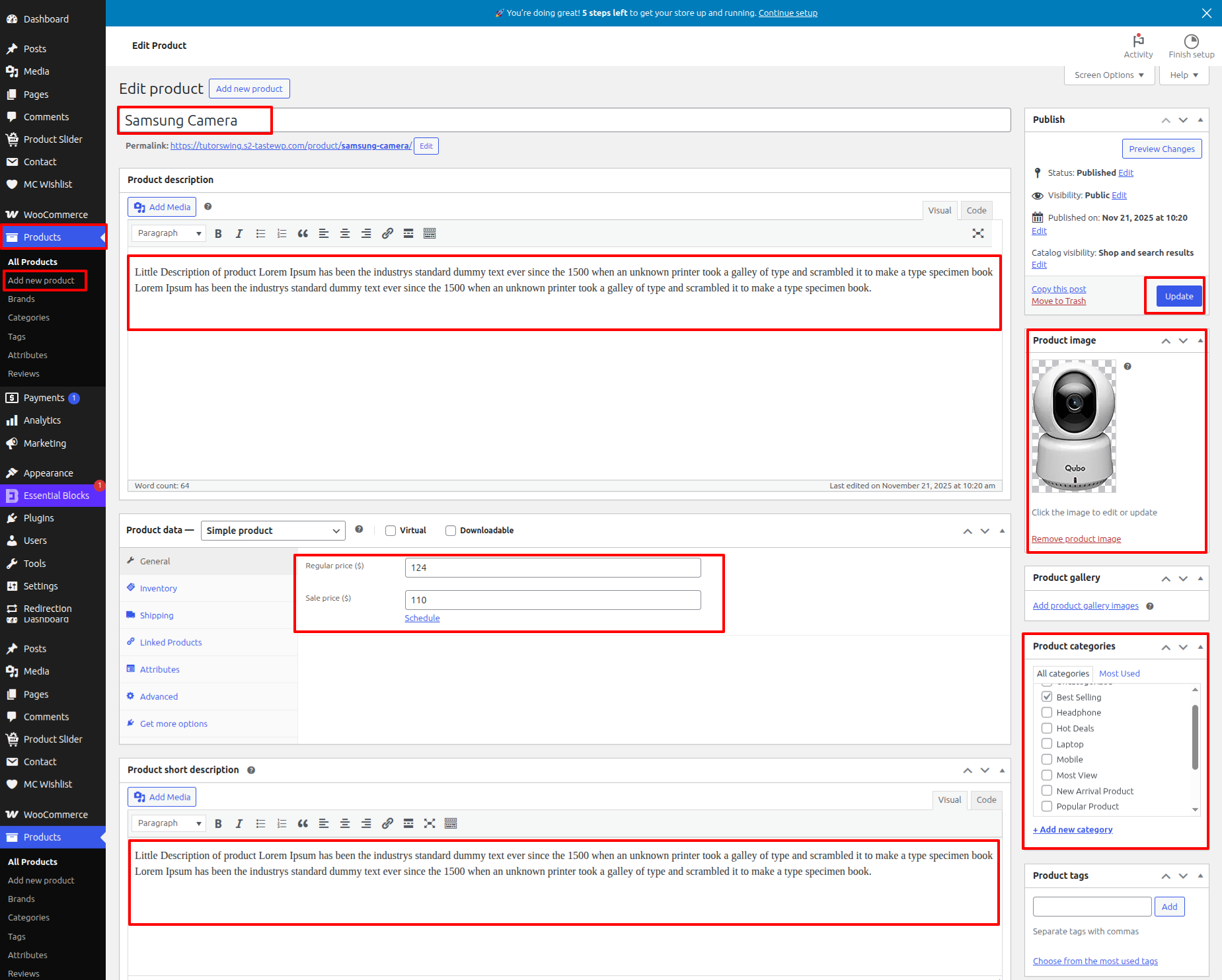The width and height of the screenshot is (1222, 980).
Task: Click Remove product image link
Action: click(1076, 539)
